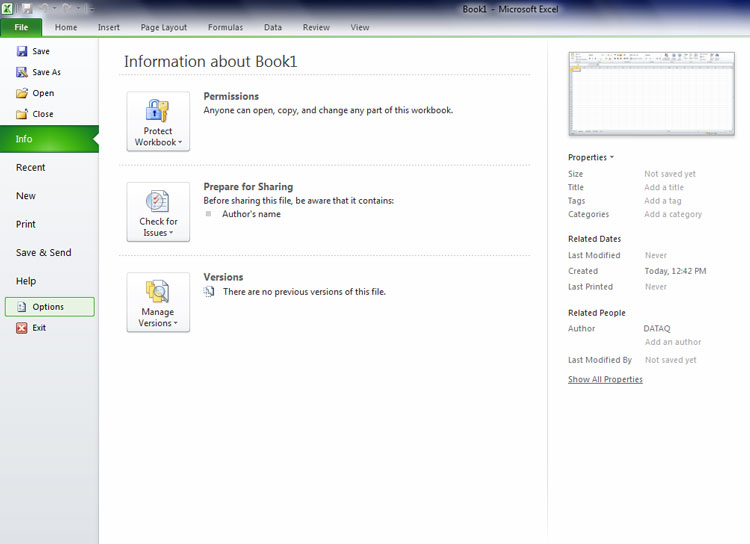This screenshot has width=750, height=544.
Task: Open the File tab
Action: pyautogui.click(x=21, y=27)
